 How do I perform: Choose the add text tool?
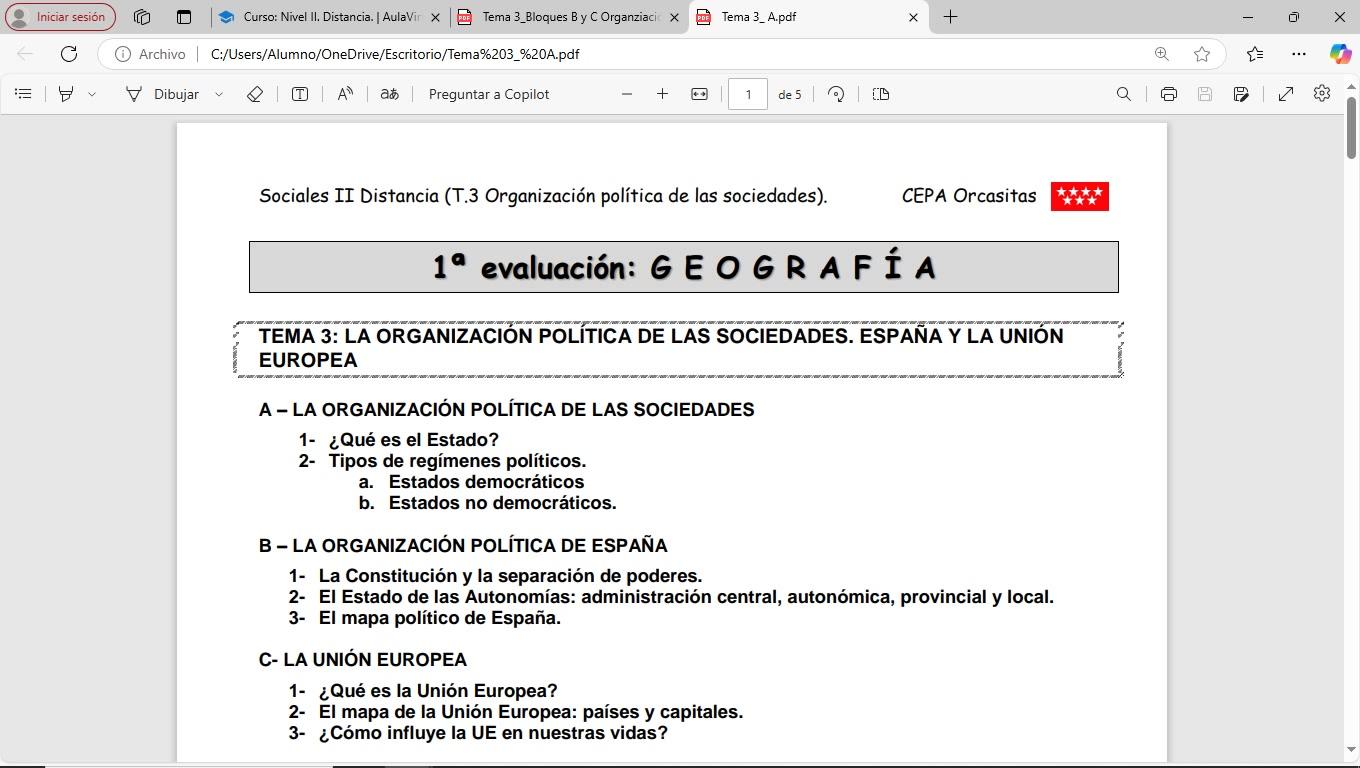[300, 94]
